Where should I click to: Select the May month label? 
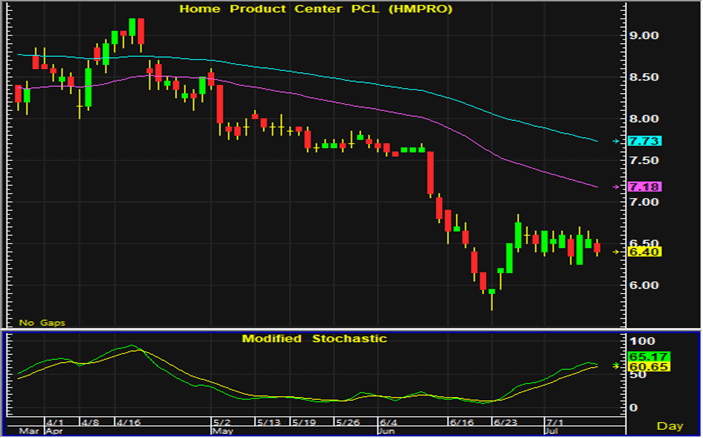(x=223, y=430)
